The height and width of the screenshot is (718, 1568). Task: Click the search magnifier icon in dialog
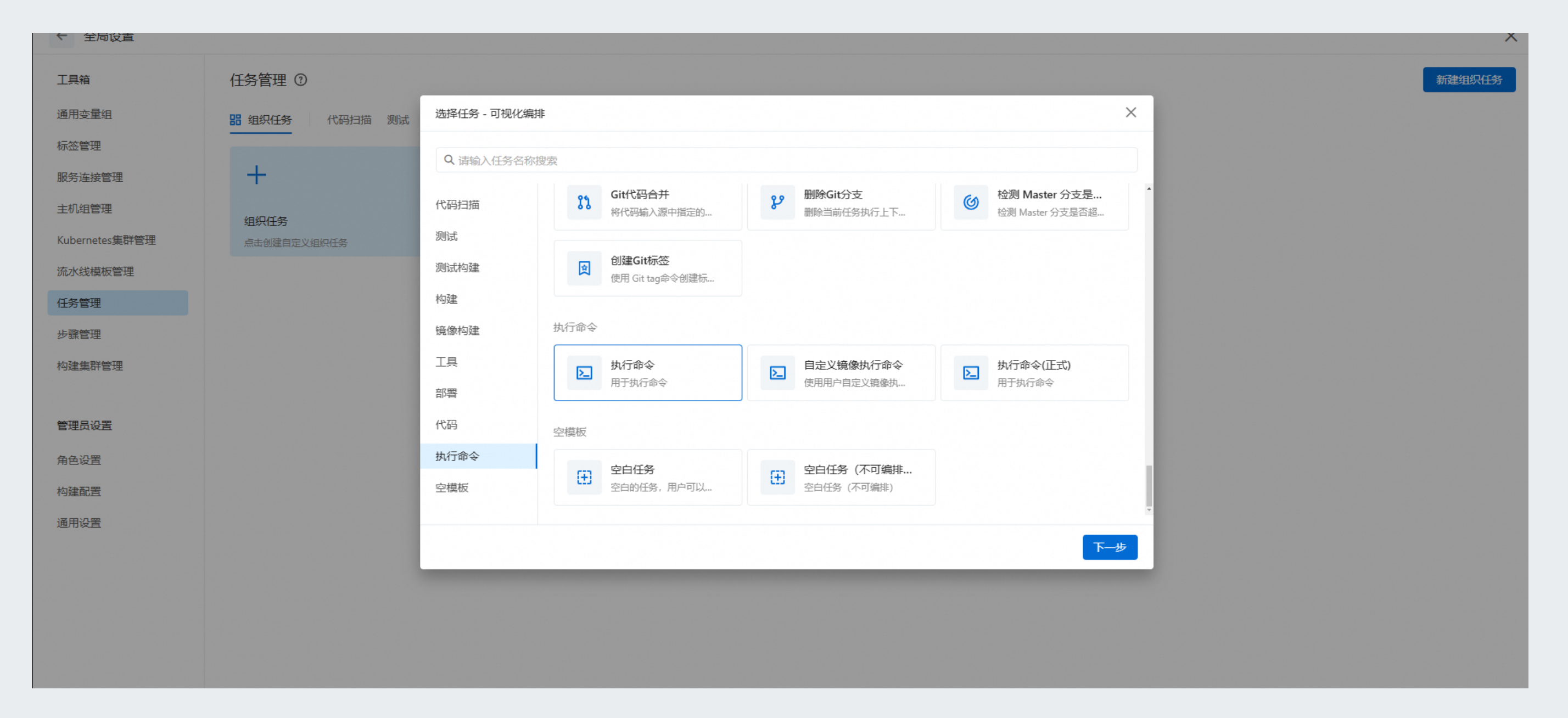click(449, 160)
